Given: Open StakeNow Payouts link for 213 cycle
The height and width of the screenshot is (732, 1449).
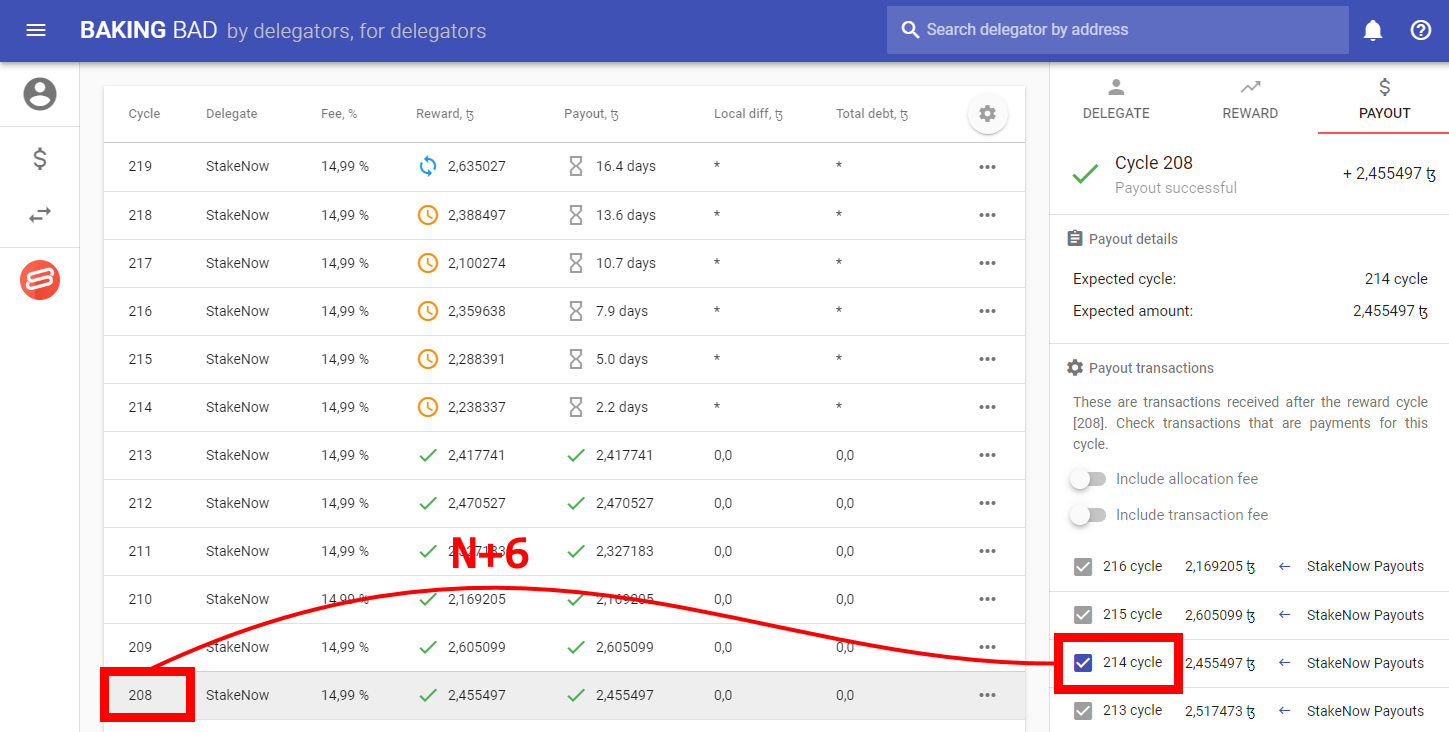Looking at the screenshot, I should pyautogui.click(x=1365, y=711).
